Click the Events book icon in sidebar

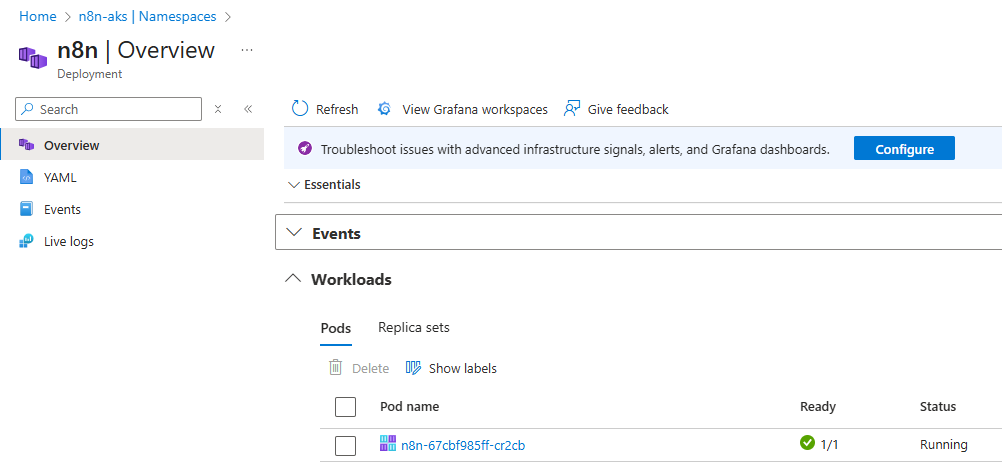coord(26,209)
